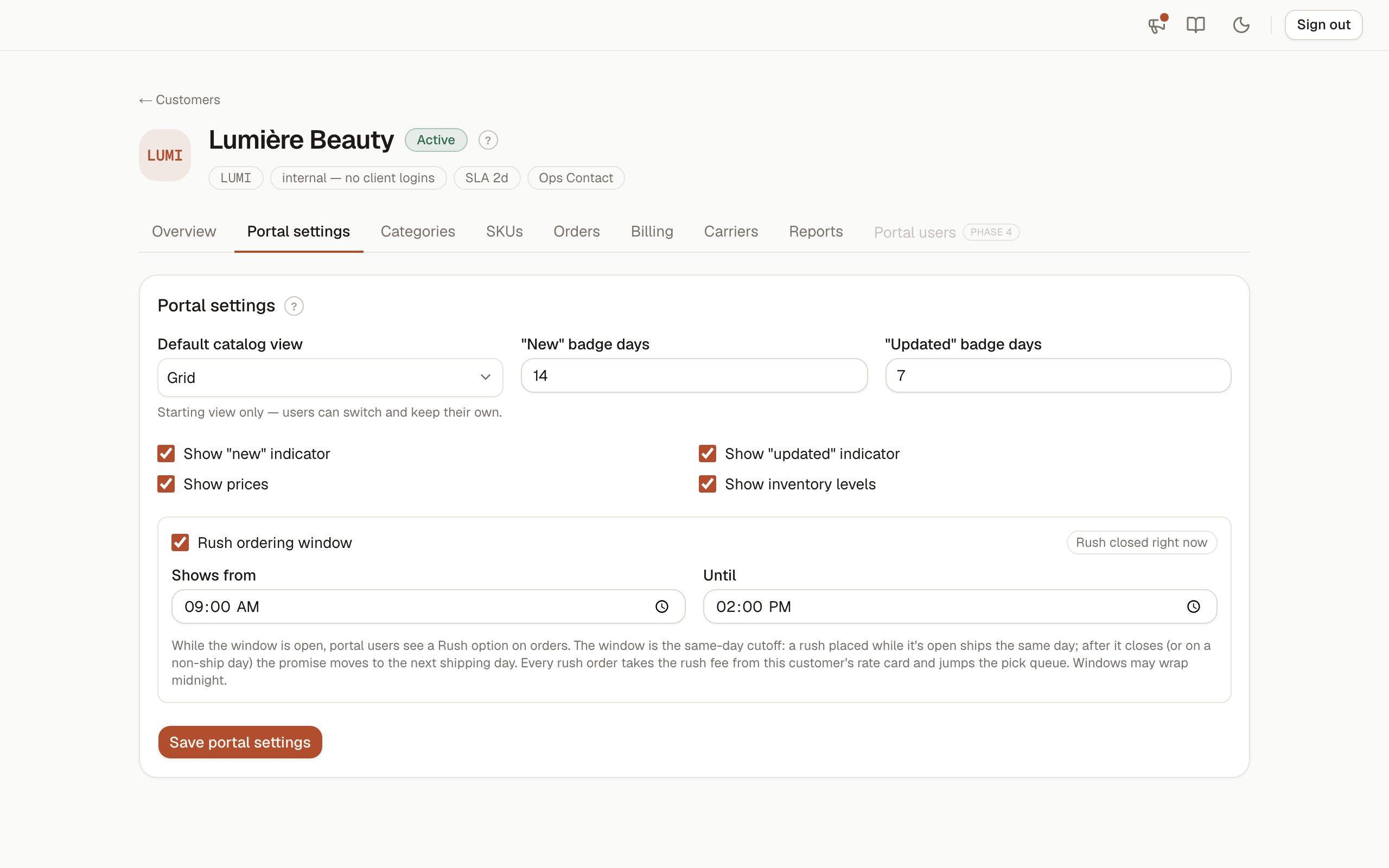View the Reports tab
Screen dimensions: 1389x868
(815, 231)
